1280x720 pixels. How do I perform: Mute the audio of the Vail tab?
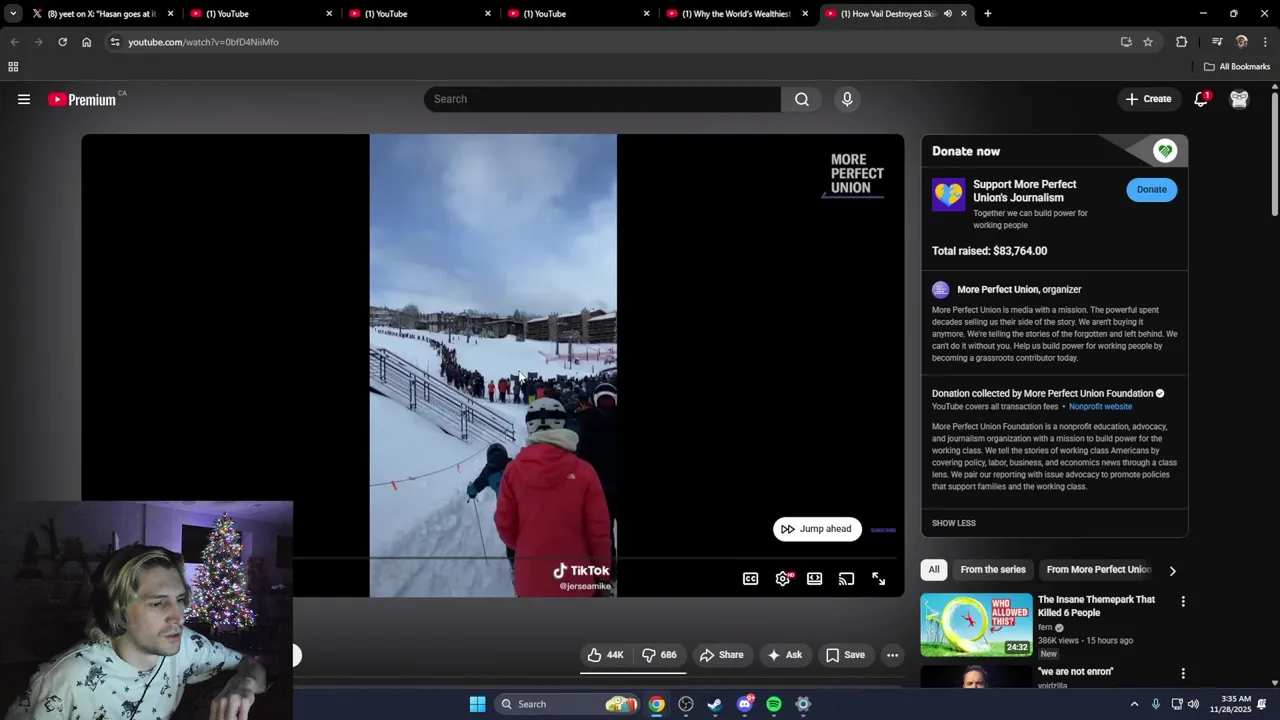pos(947,14)
